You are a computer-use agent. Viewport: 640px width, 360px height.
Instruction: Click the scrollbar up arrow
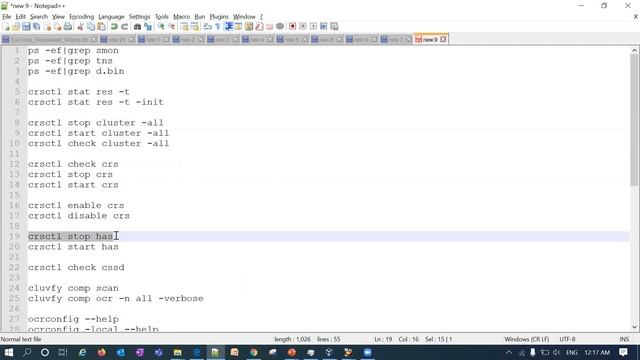[x=634, y=51]
